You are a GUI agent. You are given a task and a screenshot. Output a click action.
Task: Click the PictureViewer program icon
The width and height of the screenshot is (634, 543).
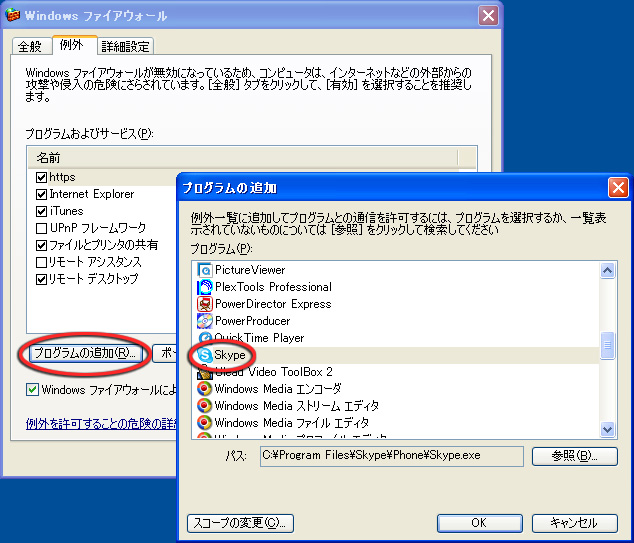click(x=205, y=270)
